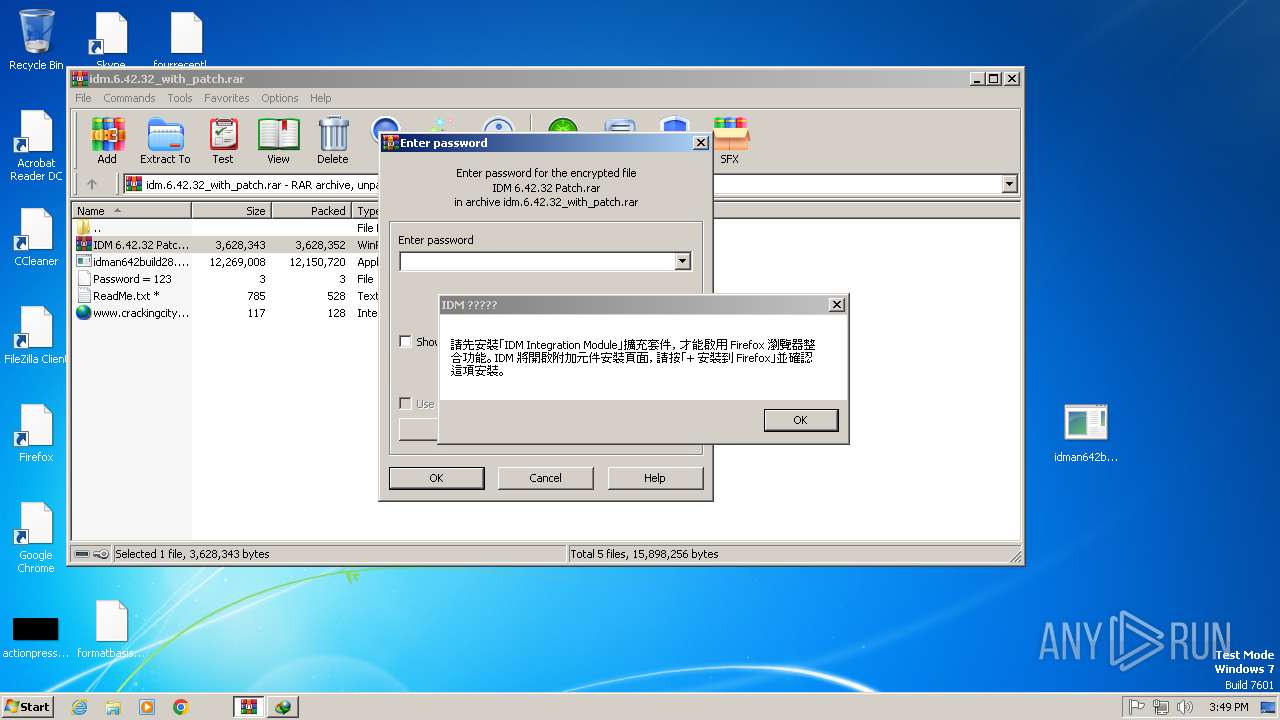Select the parent folder '..' row

[x=225, y=228]
